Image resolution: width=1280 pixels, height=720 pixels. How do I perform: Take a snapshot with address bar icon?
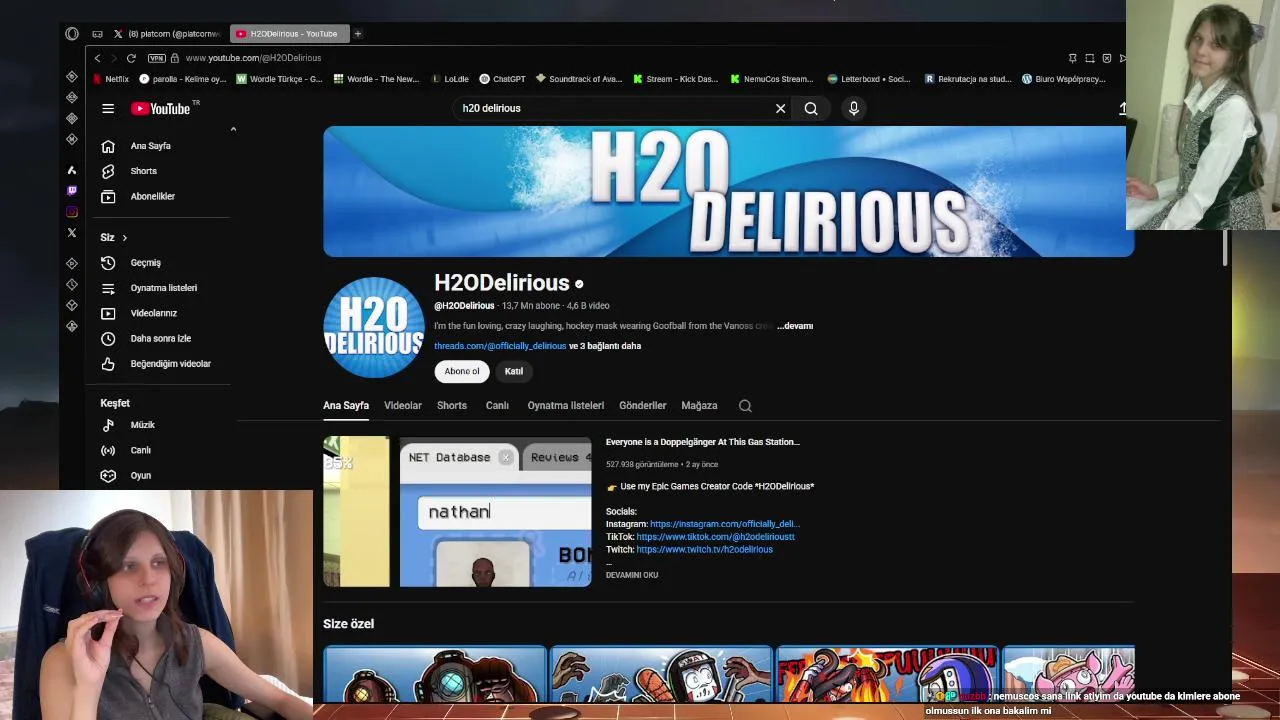click(1090, 58)
